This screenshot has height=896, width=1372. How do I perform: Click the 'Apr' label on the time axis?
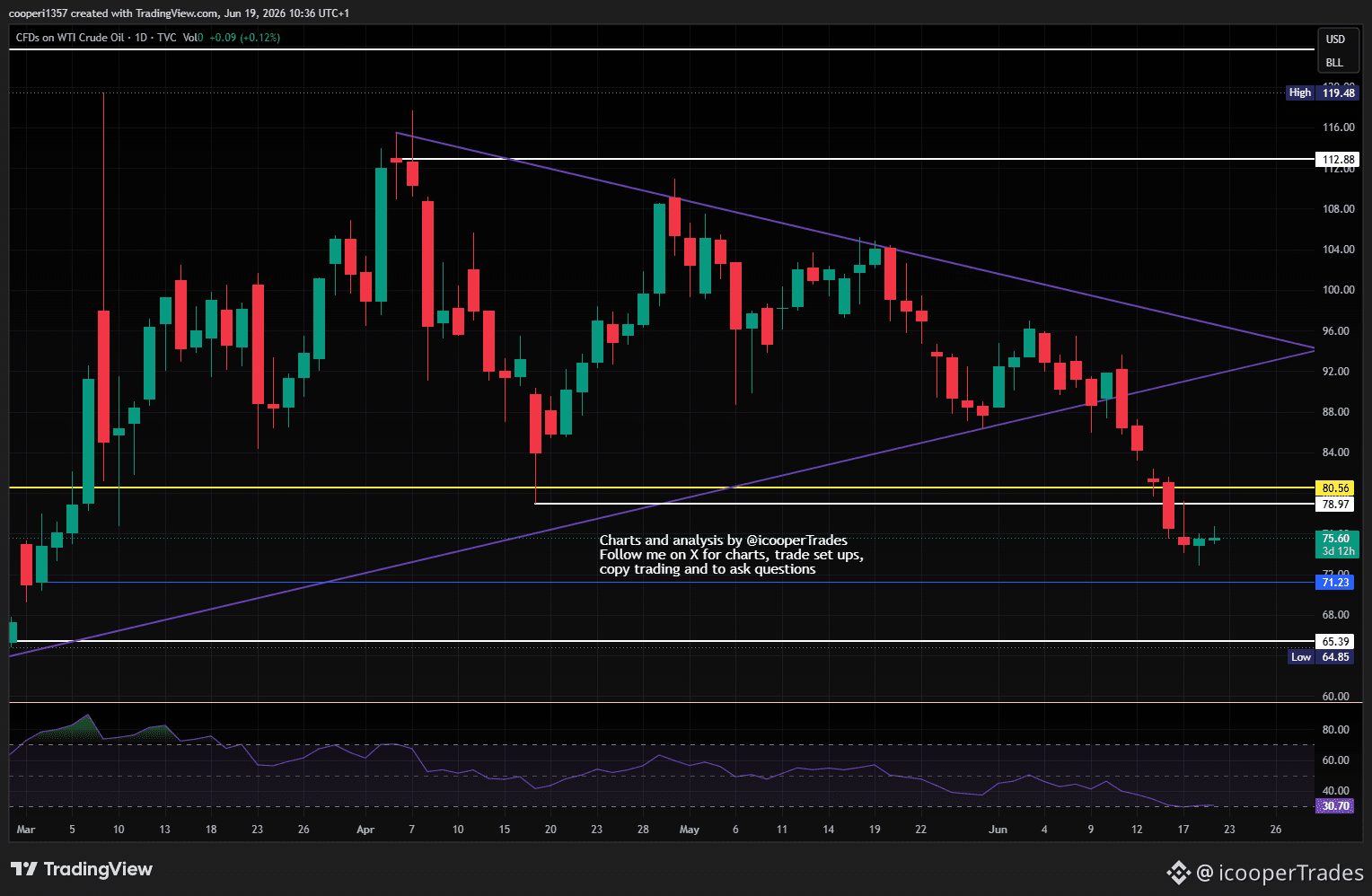point(365,830)
